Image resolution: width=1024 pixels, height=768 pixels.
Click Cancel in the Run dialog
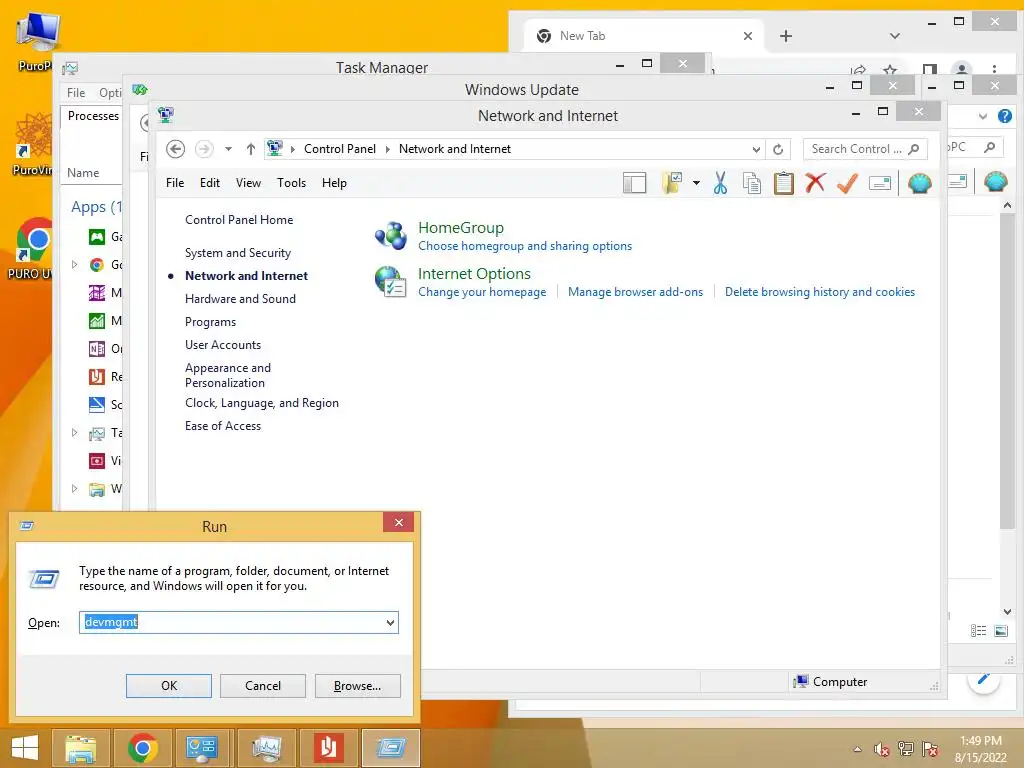coord(263,686)
